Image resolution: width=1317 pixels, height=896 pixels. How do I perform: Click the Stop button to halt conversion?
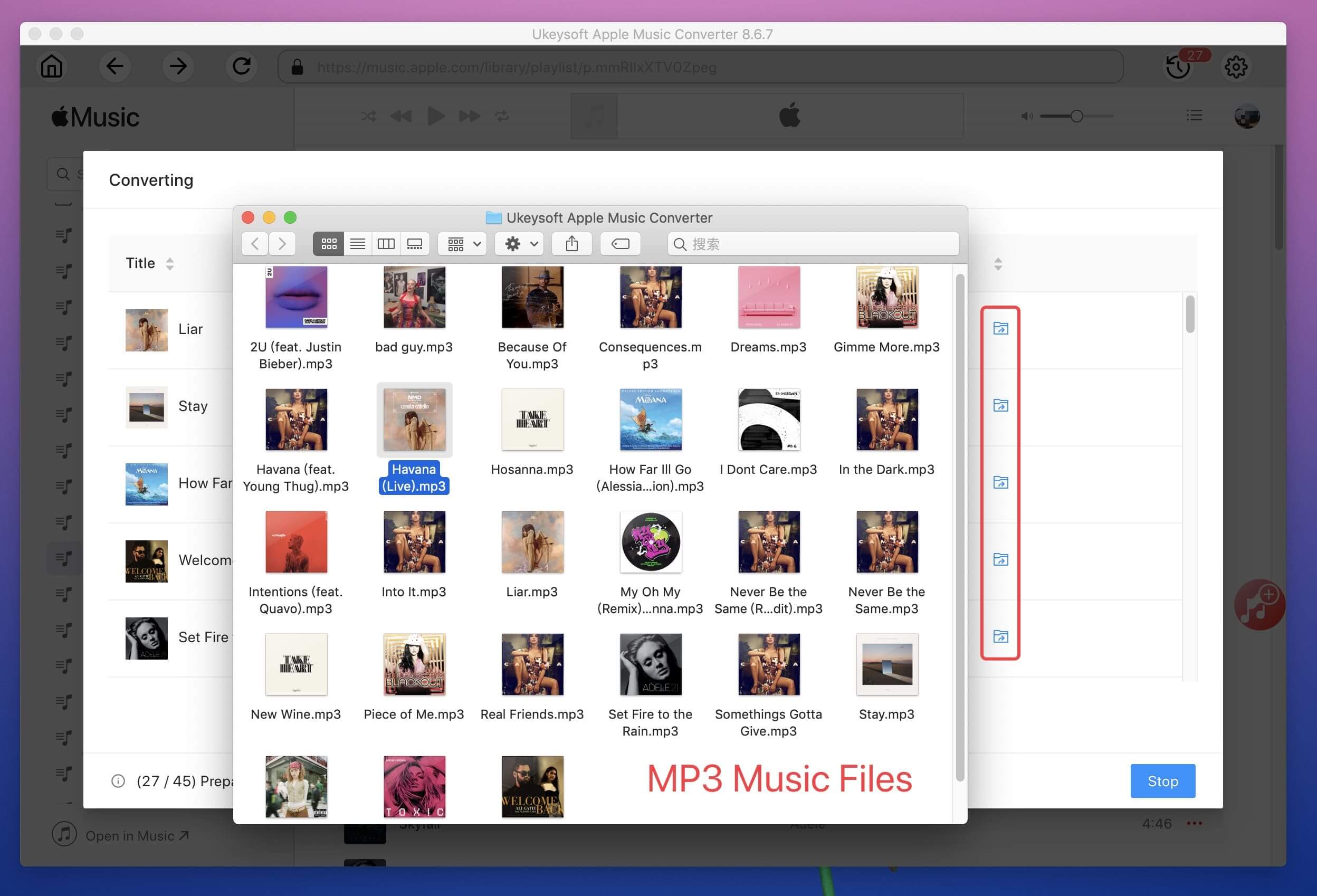point(1163,780)
